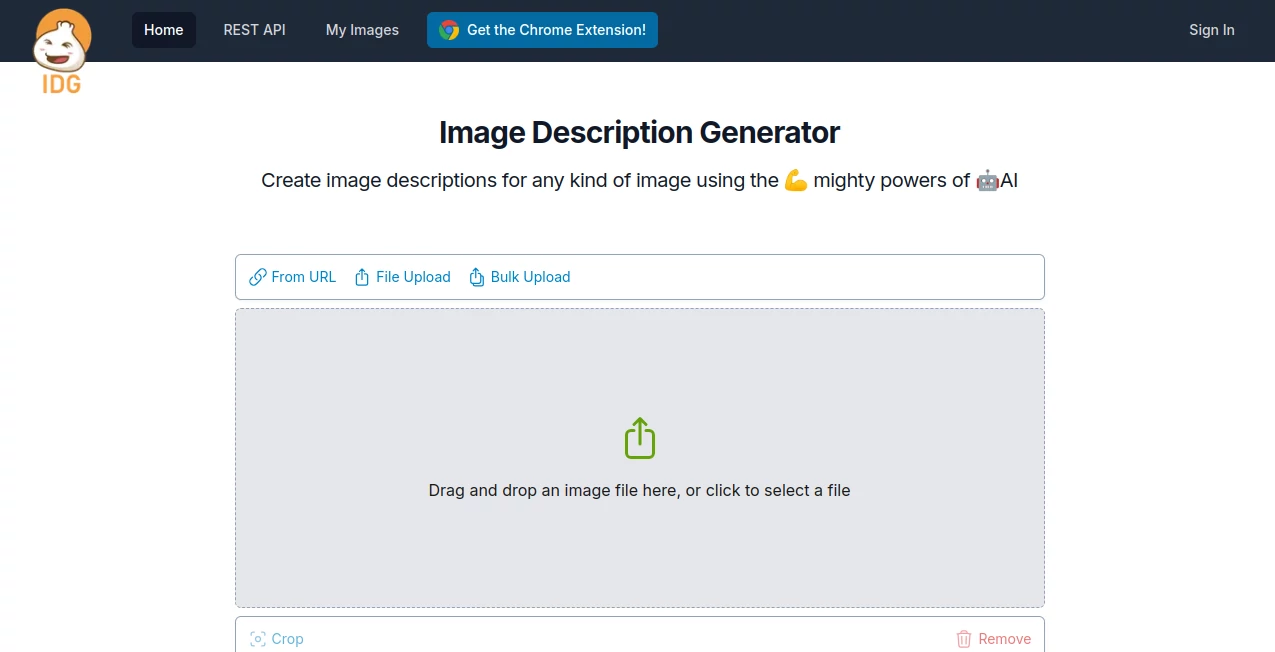Click the dumpling mascot logo
This screenshot has width=1275, height=652.
pyautogui.click(x=62, y=38)
